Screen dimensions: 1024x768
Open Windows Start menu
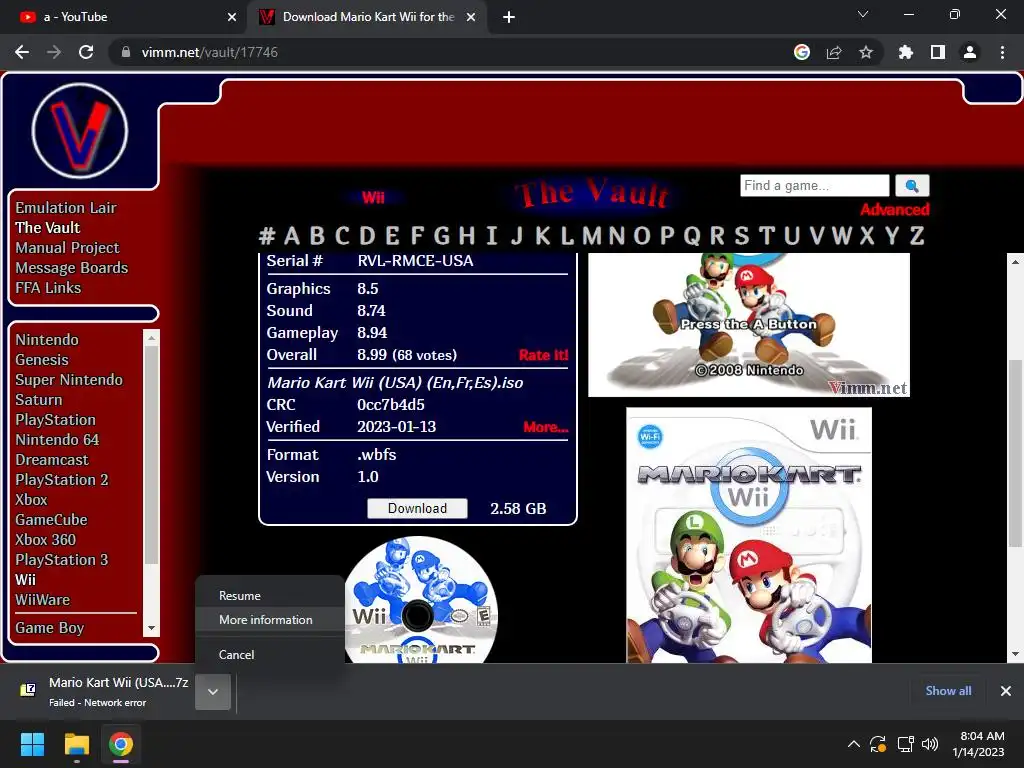pos(32,744)
